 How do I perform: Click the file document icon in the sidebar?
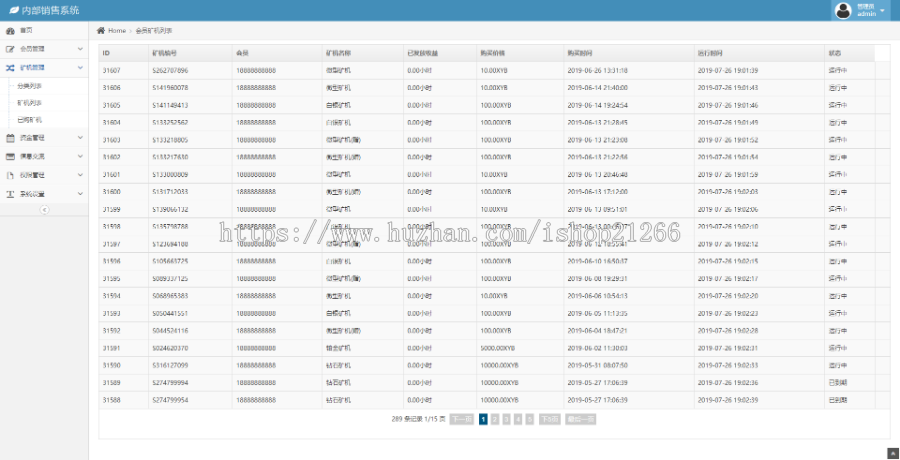pyautogui.click(x=10, y=175)
